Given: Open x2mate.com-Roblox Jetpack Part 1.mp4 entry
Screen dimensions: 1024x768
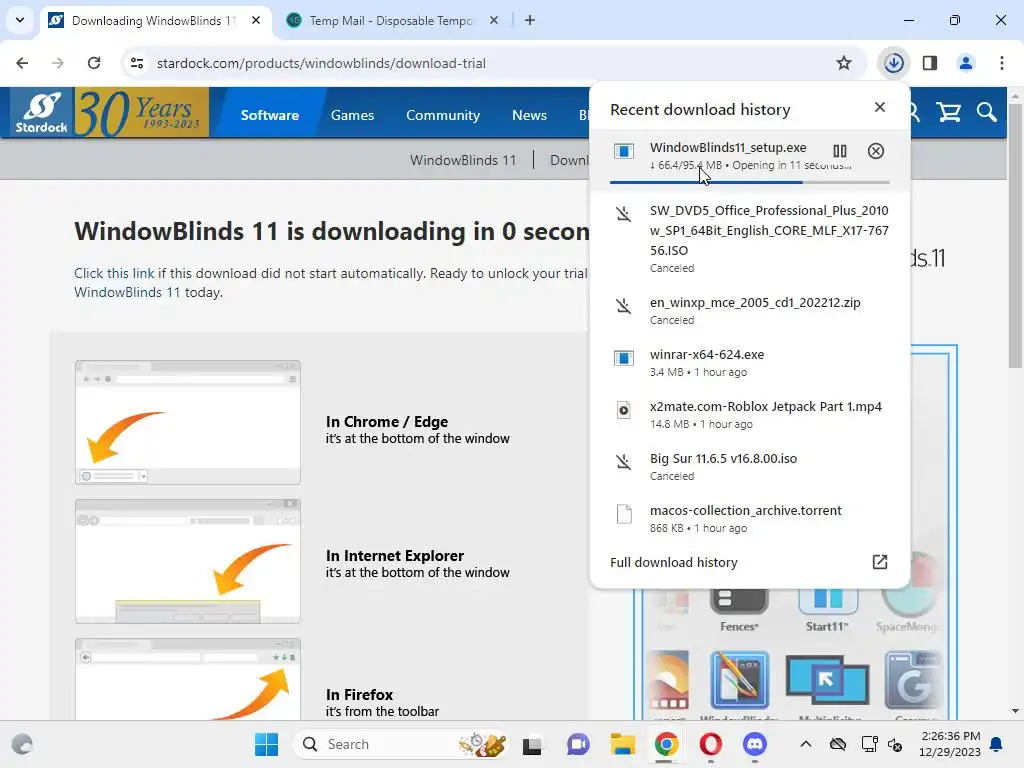Looking at the screenshot, I should [x=750, y=415].
